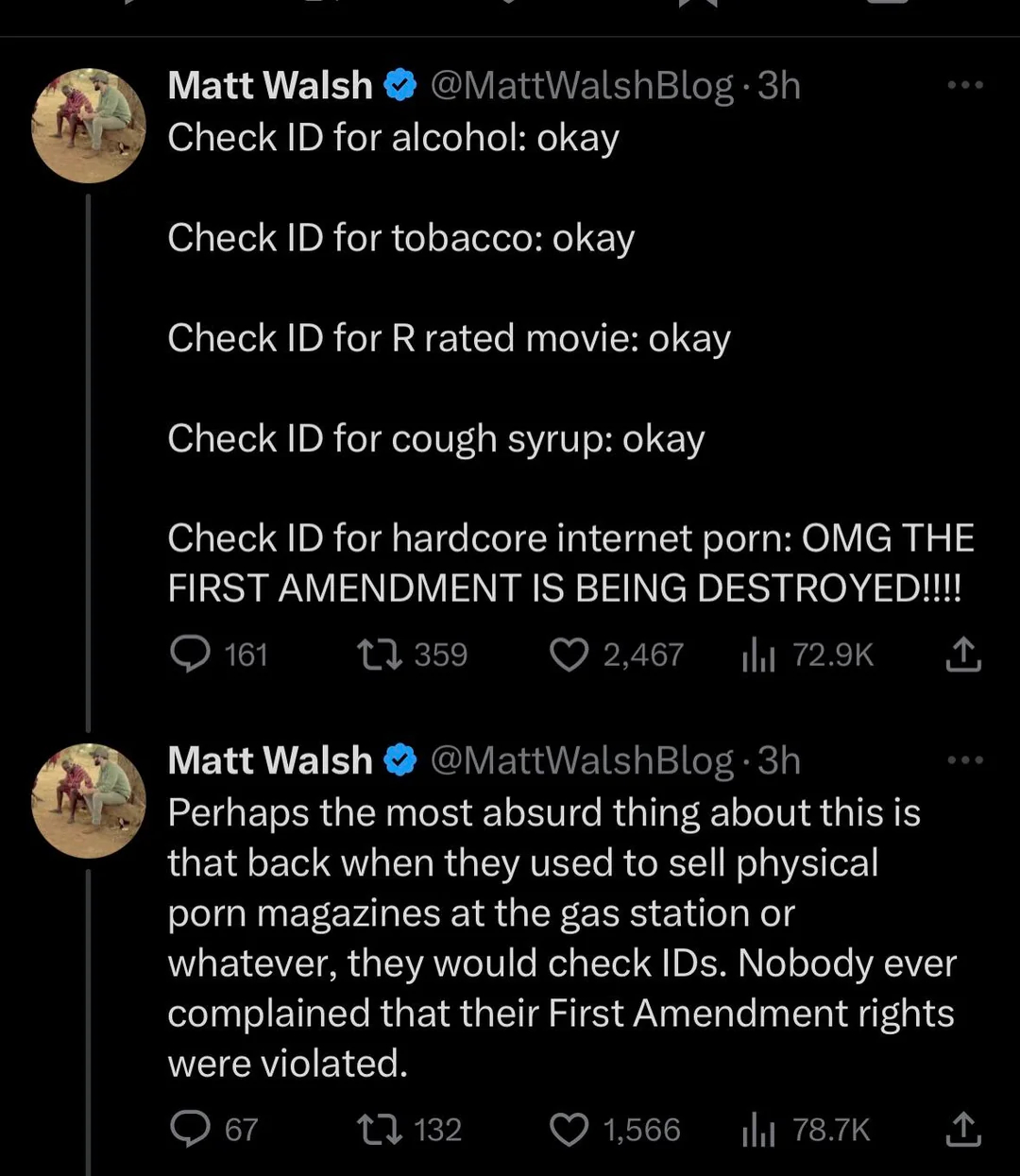Open Matt Walsh profile picture on first tweet

[x=89, y=125]
